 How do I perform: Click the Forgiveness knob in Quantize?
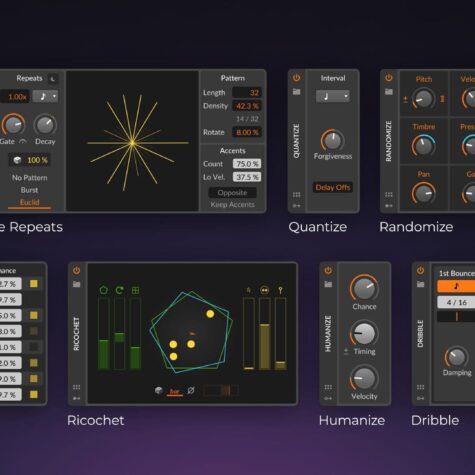[x=332, y=140]
